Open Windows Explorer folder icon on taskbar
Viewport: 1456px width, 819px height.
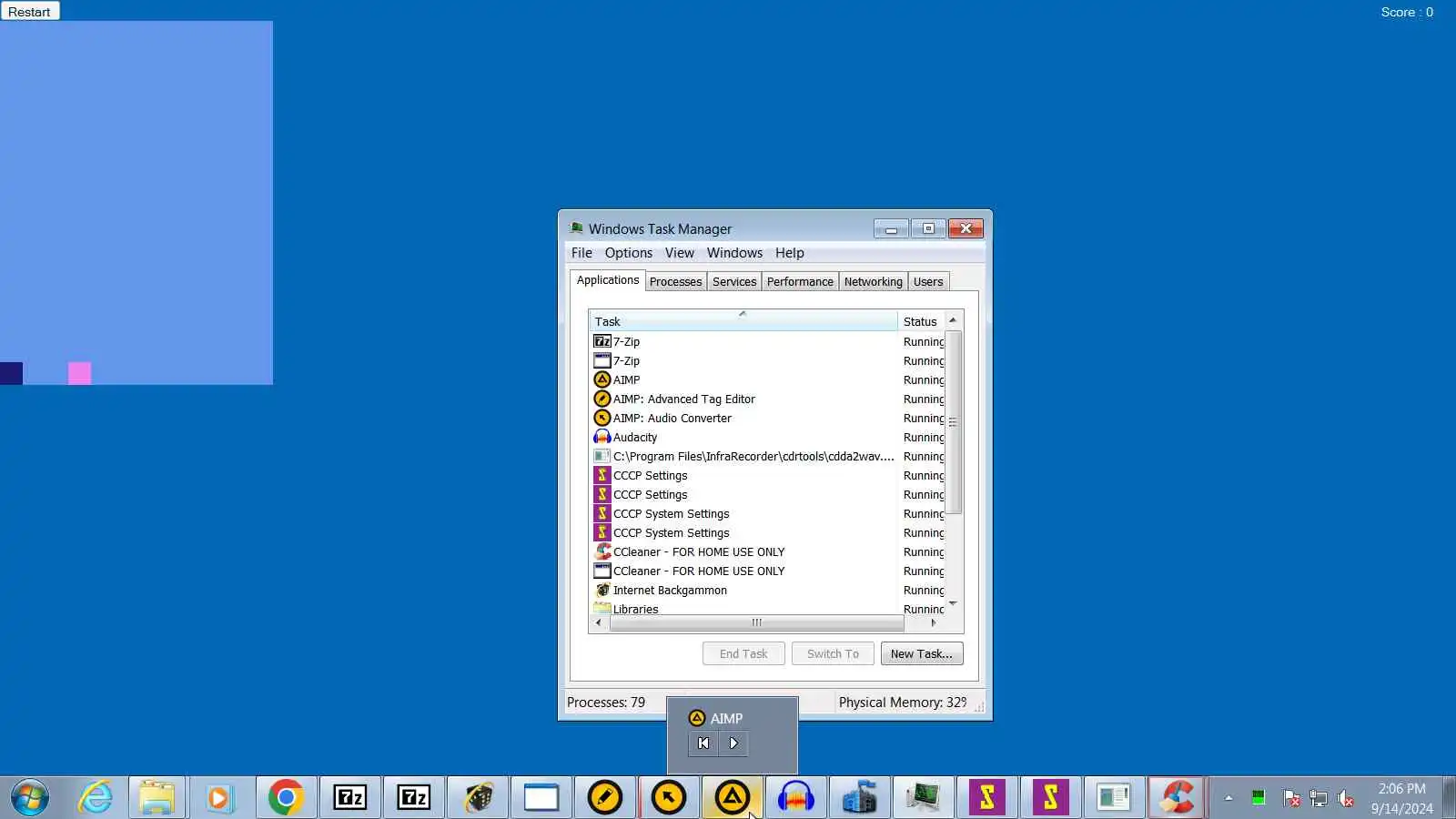pos(157,798)
